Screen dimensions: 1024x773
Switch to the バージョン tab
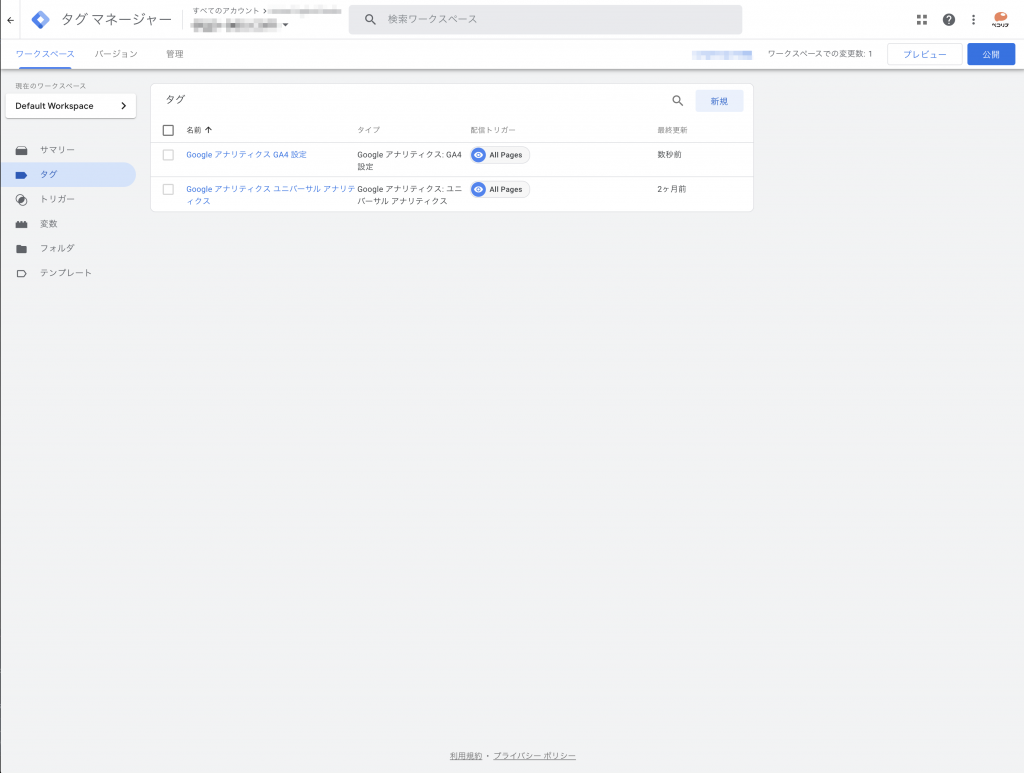[x=116, y=54]
